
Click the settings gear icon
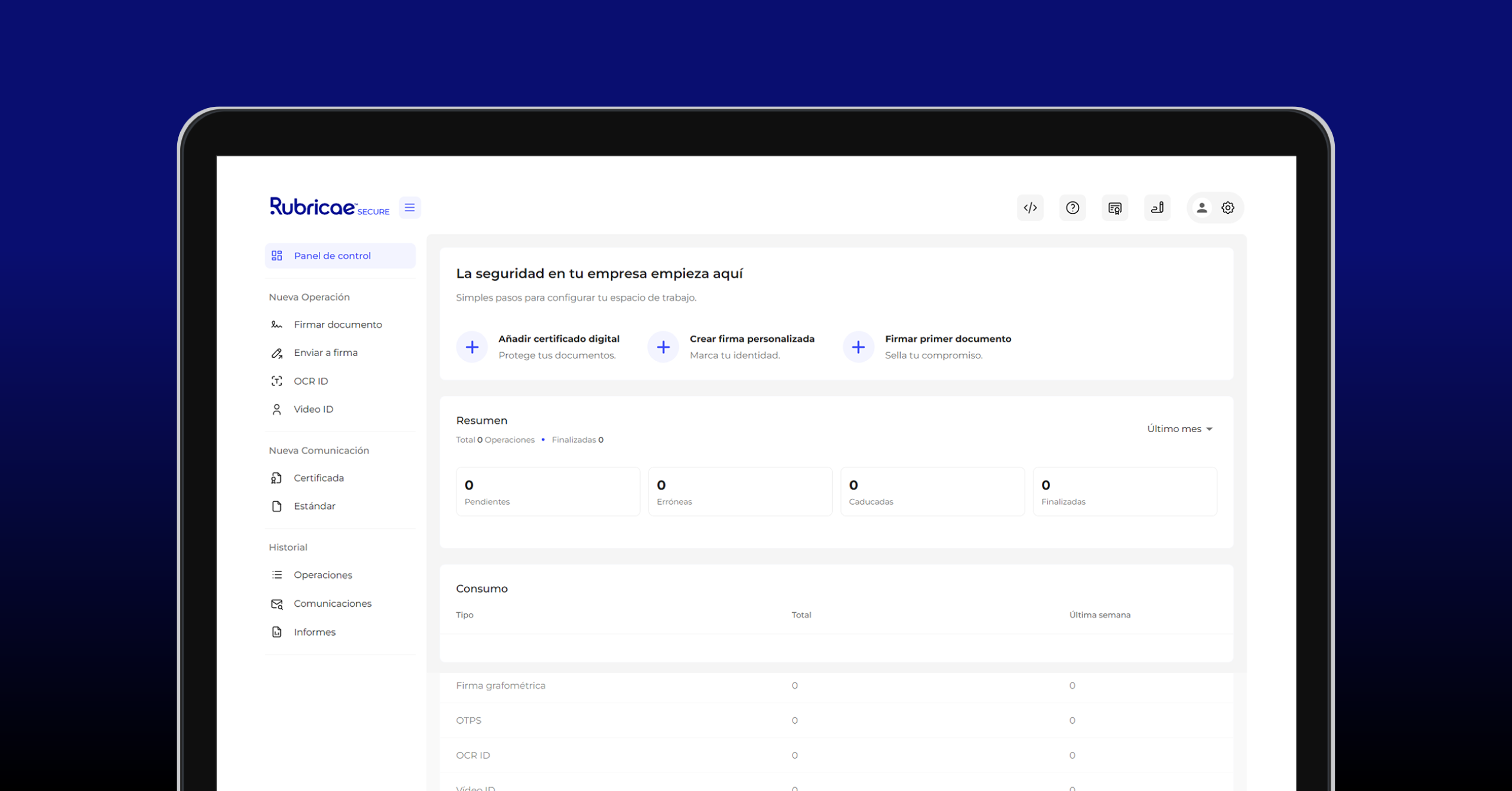(x=1228, y=208)
